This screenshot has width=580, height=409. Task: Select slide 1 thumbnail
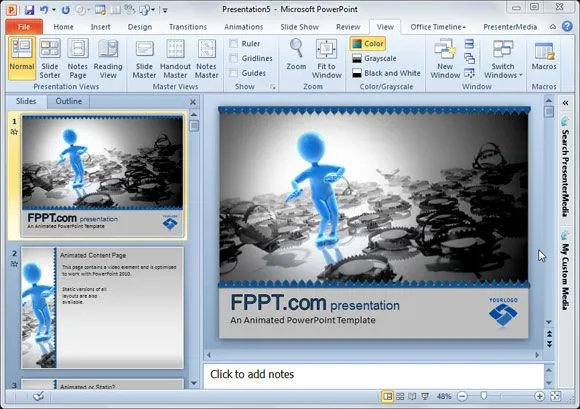[x=102, y=176]
